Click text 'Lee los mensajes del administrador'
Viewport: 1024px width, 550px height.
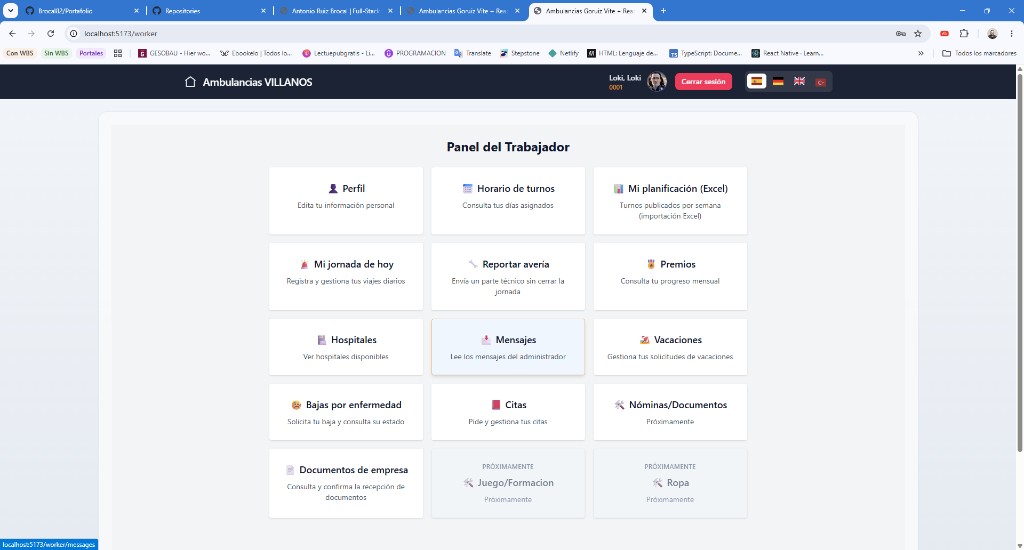tap(508, 357)
